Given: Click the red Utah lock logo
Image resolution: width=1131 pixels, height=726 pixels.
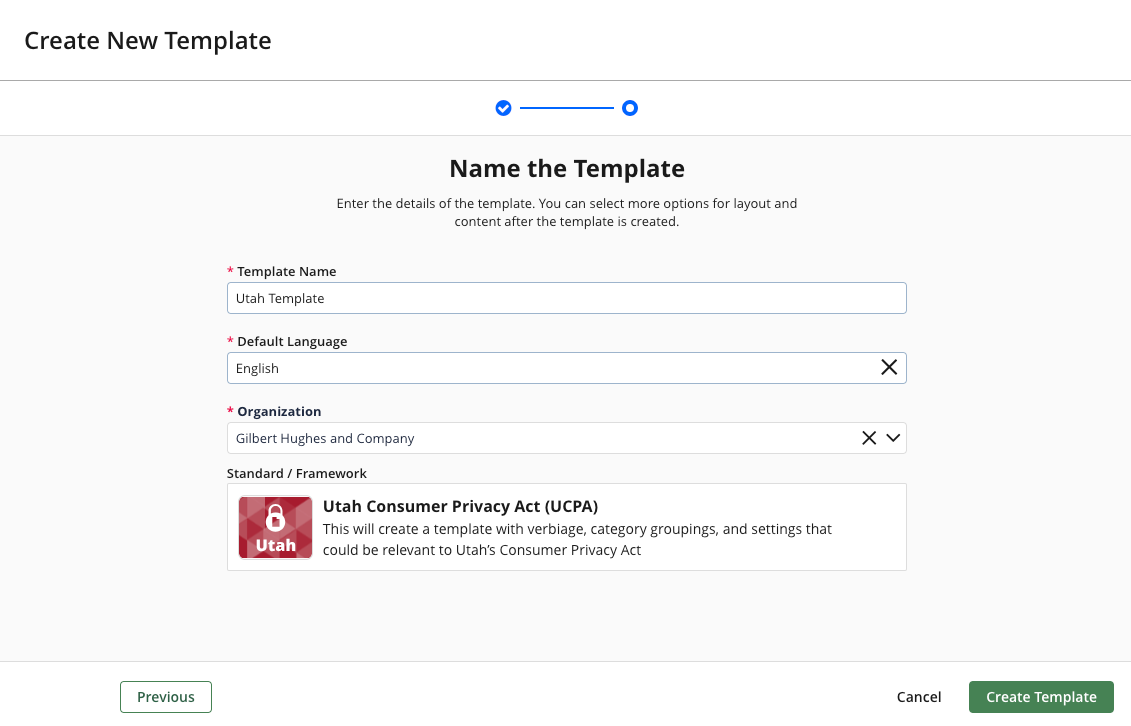Looking at the screenshot, I should coord(275,527).
